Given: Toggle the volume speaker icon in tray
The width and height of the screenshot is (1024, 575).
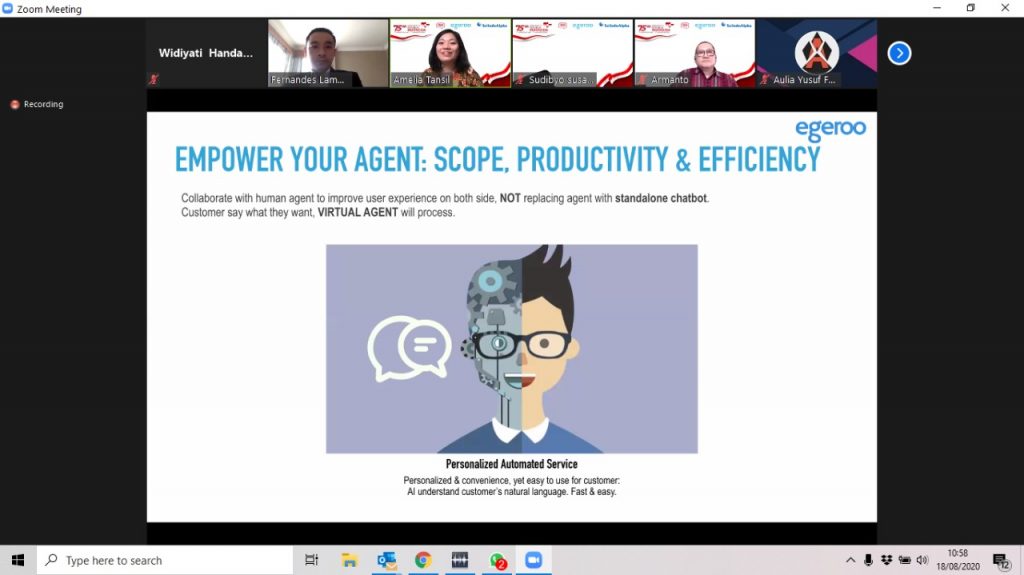Looking at the screenshot, I should [x=921, y=560].
